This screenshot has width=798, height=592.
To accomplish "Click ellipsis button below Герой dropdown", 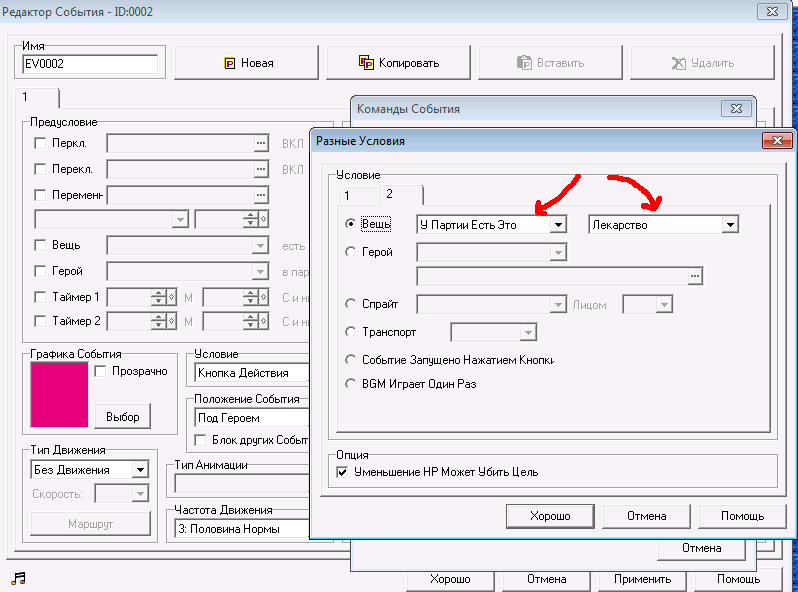I will [695, 276].
